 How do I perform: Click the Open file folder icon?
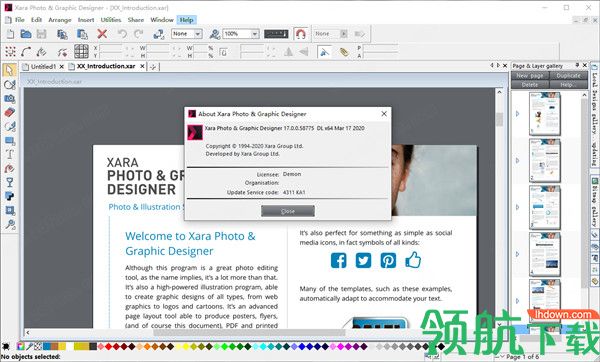pos(26,34)
